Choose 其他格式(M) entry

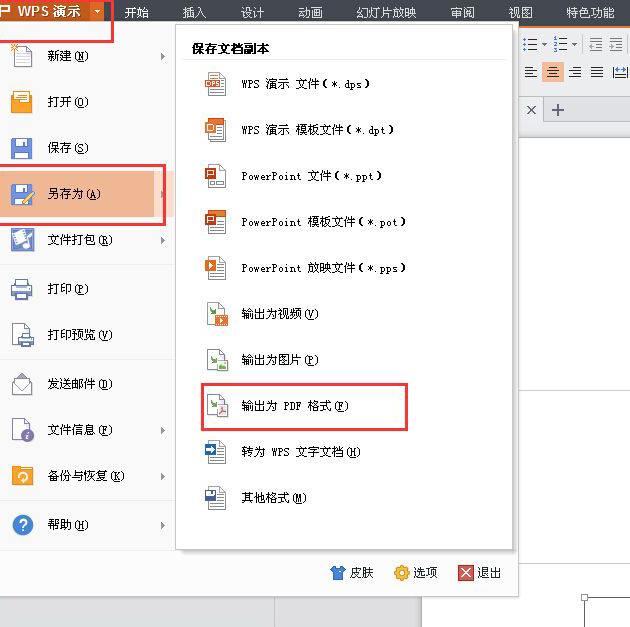click(x=274, y=498)
